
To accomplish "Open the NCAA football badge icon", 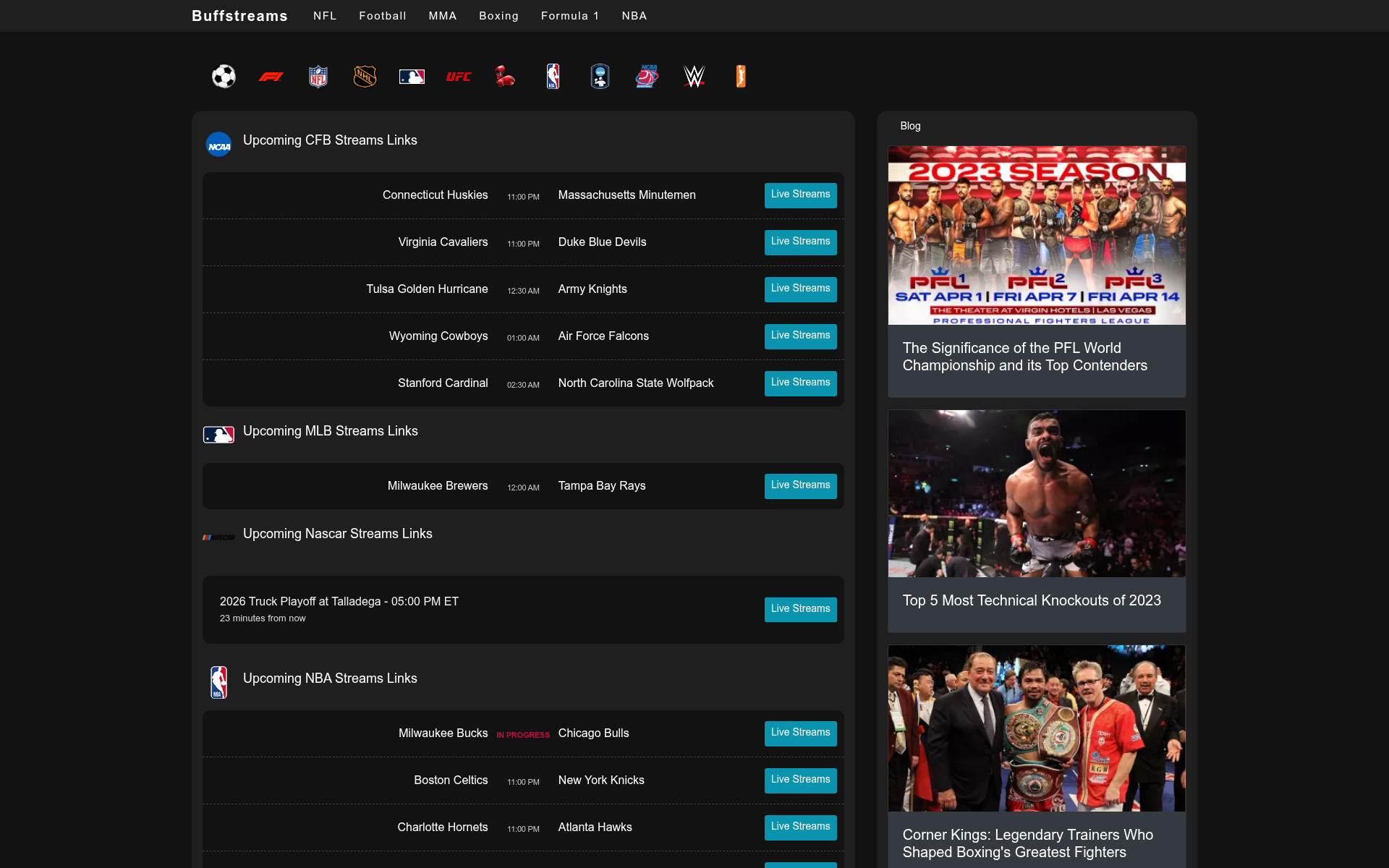I will pyautogui.click(x=600, y=76).
